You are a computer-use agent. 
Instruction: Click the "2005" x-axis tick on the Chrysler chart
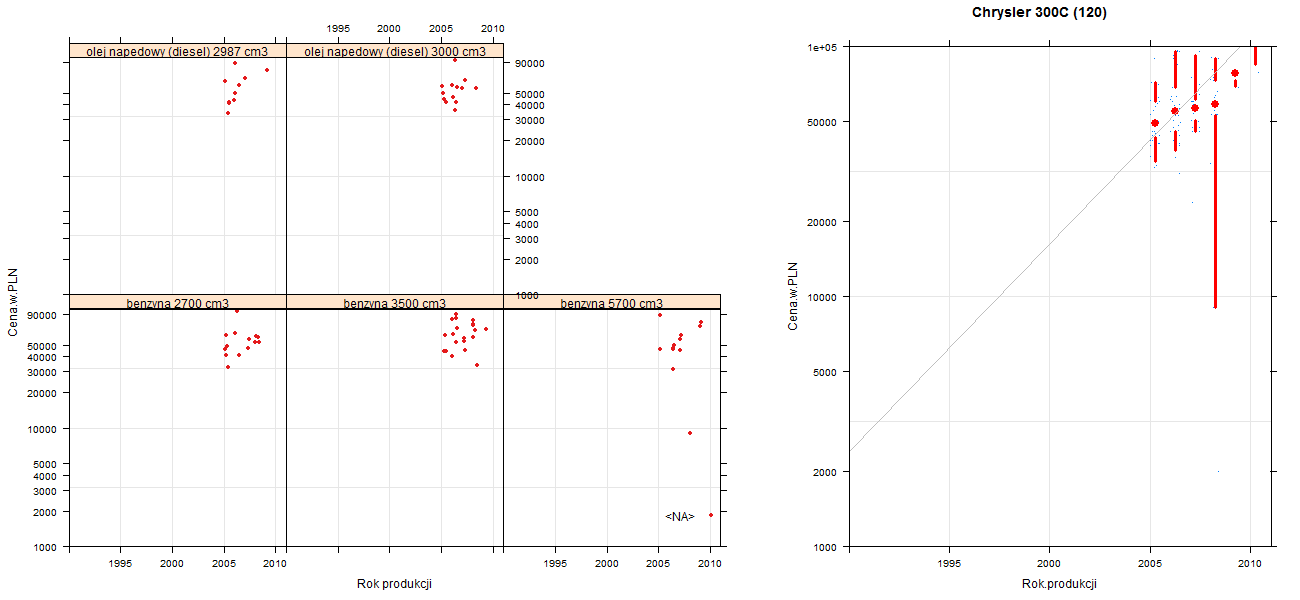click(x=1149, y=564)
